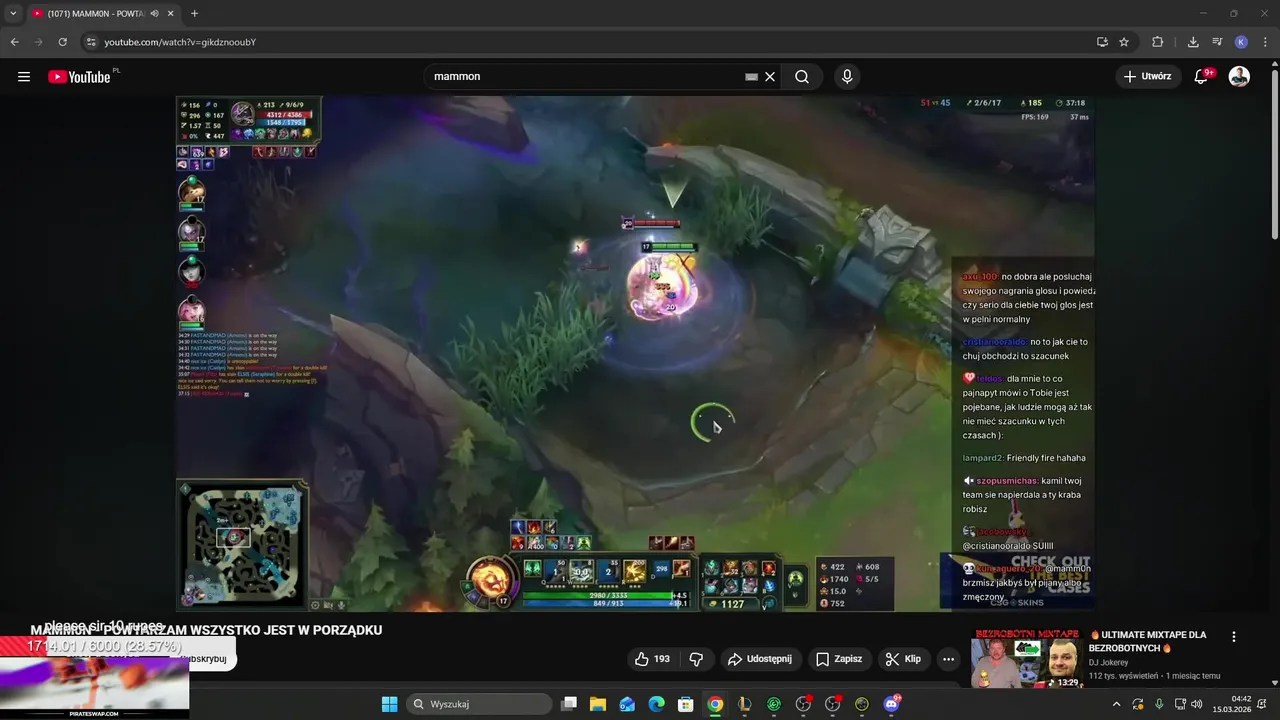This screenshot has width=1280, height=720.
Task: Create a clip with Klip
Action: (902, 659)
